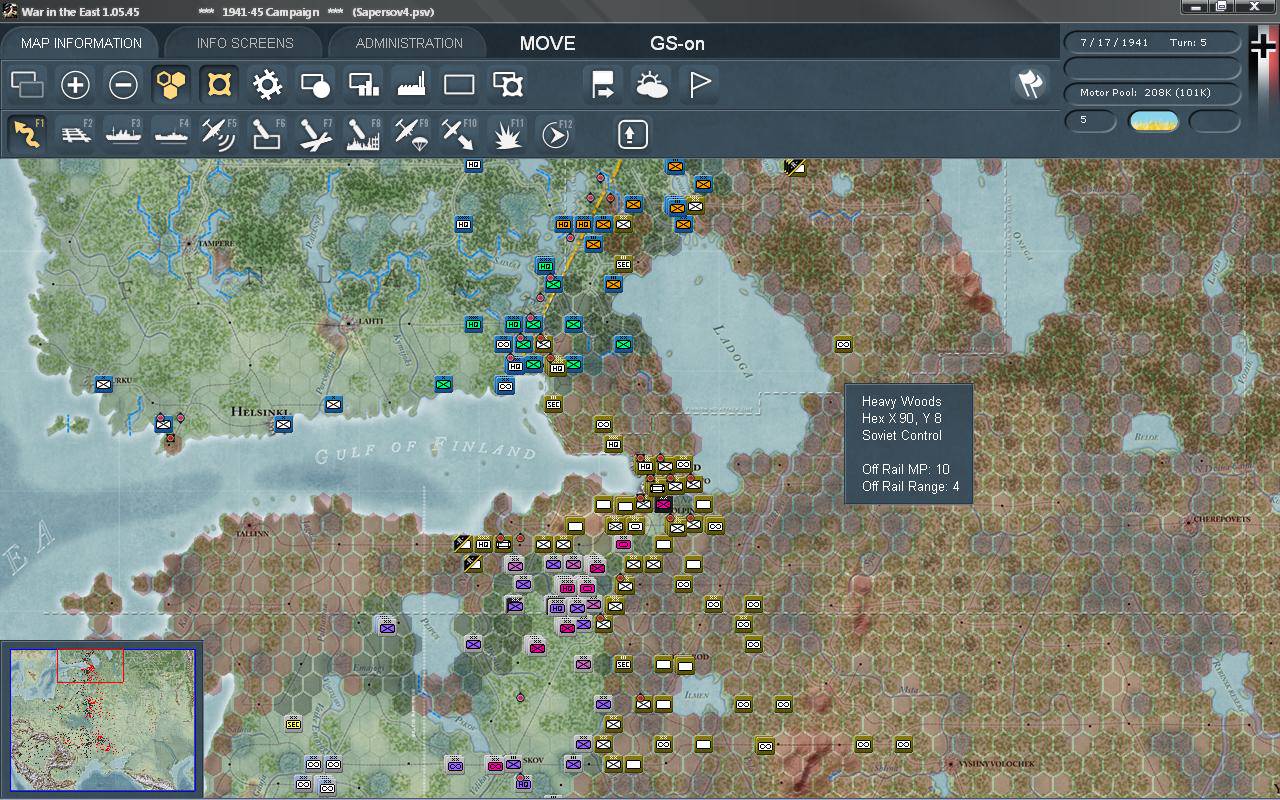Click the Tampere city label on map

click(x=215, y=243)
